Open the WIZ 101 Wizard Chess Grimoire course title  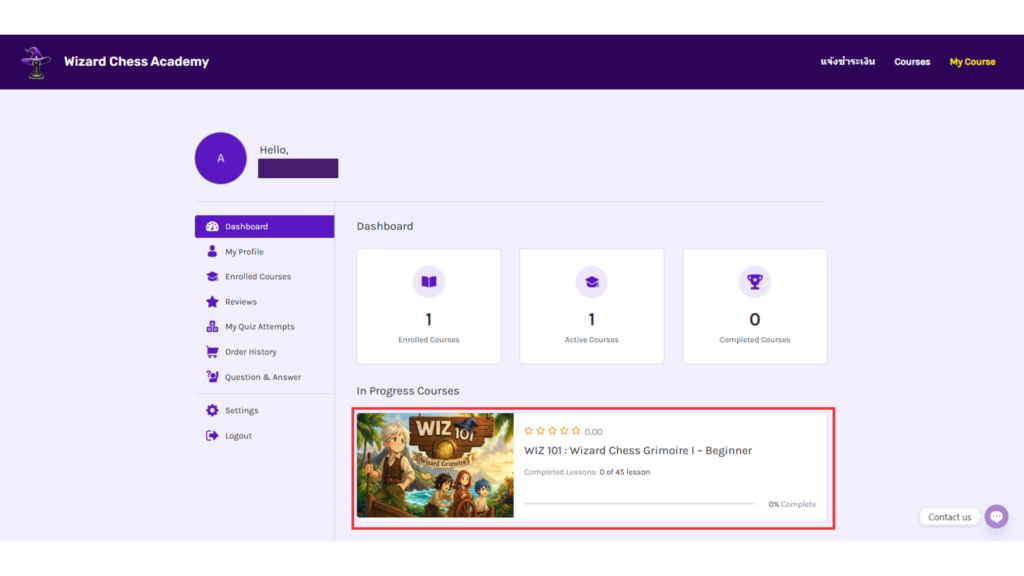tap(638, 451)
